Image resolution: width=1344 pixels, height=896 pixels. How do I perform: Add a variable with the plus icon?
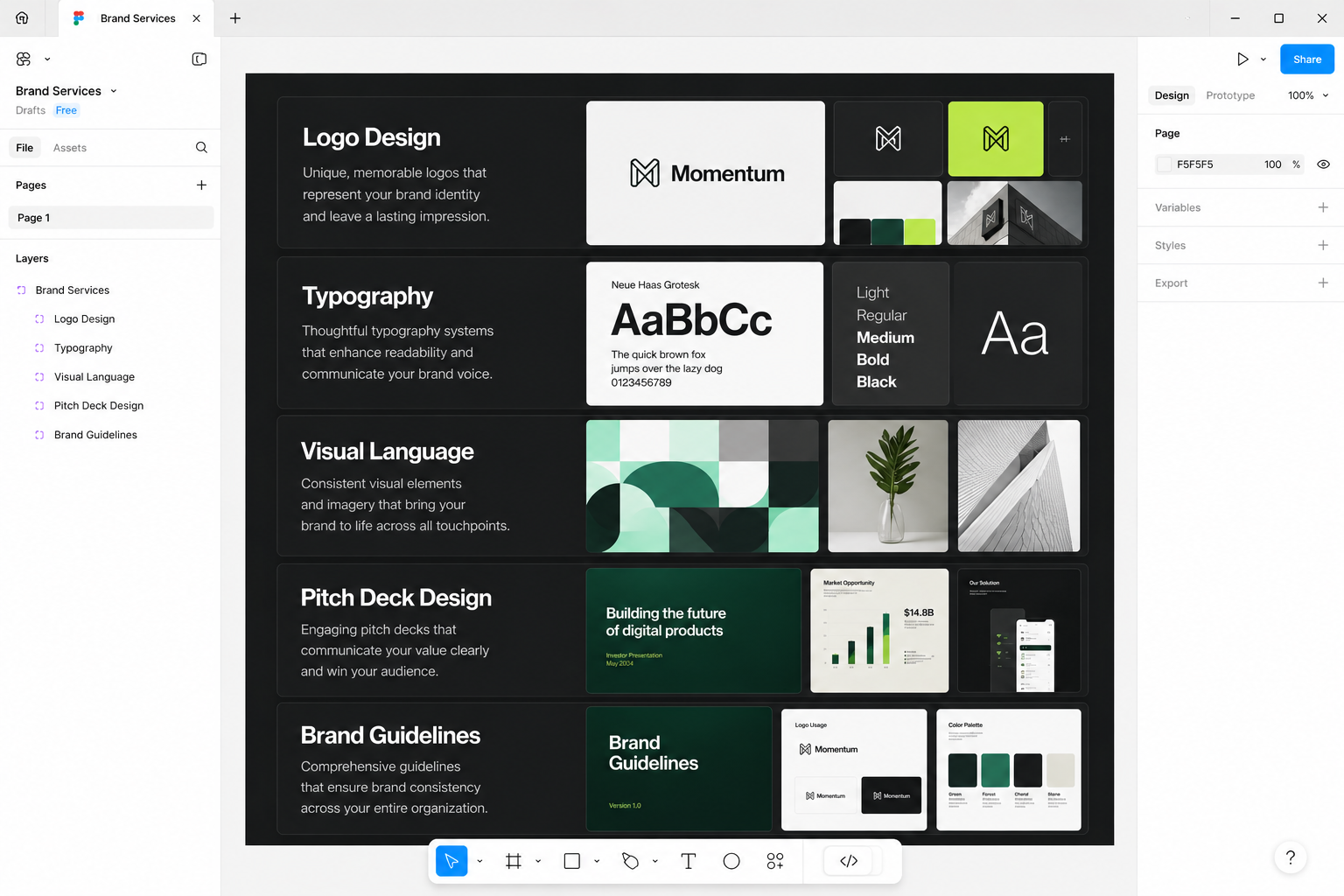1323,207
